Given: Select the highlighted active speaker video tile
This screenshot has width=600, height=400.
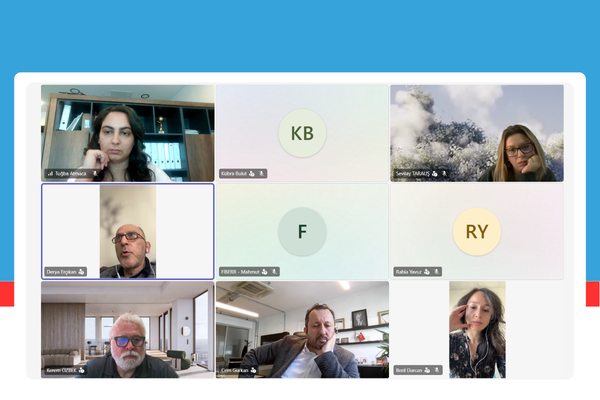Looking at the screenshot, I should (128, 232).
